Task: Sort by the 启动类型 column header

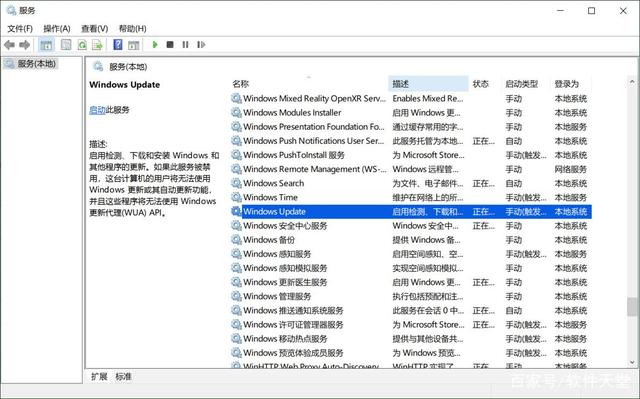Action: click(525, 84)
